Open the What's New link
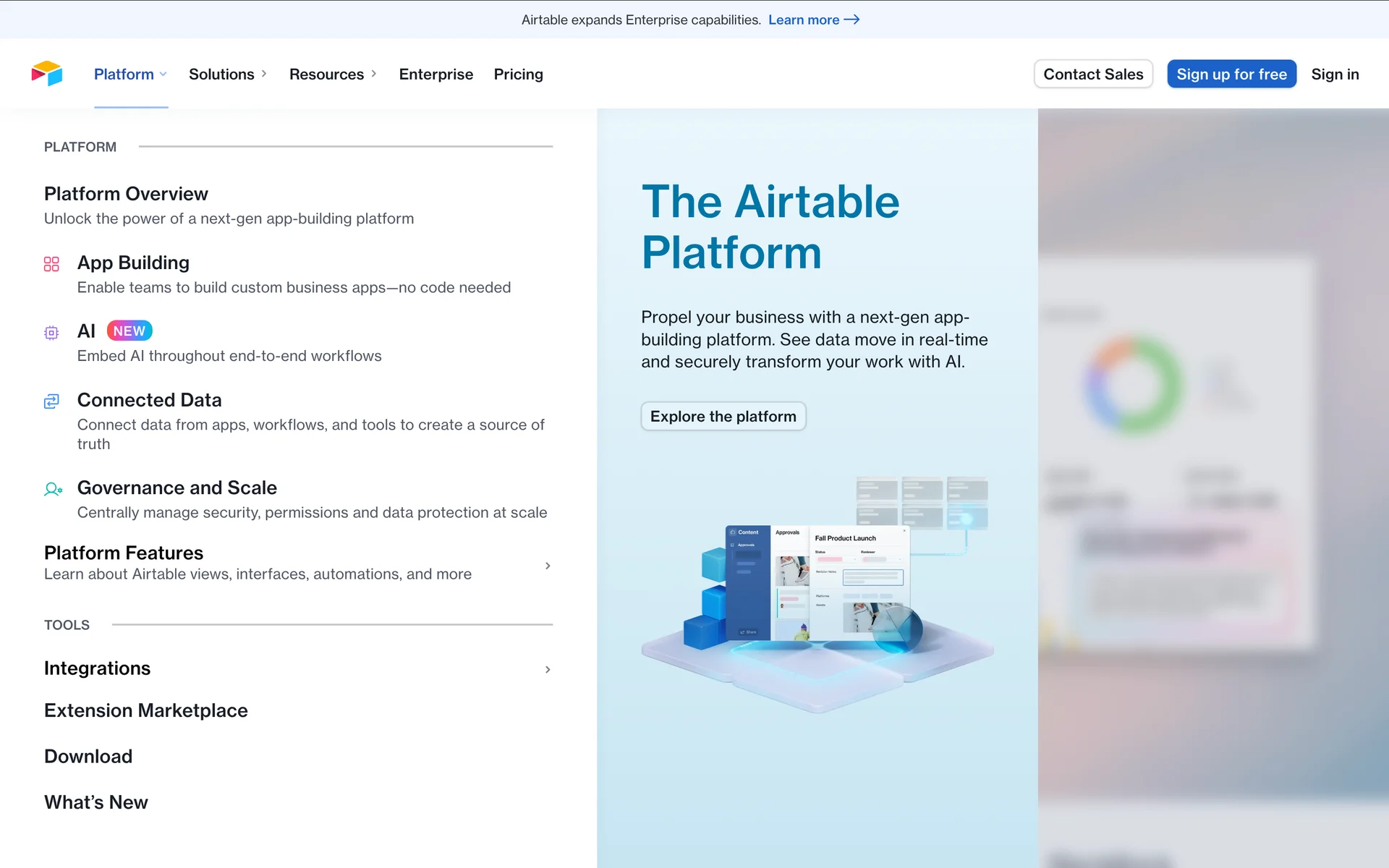Screen dimensions: 1389x868 (x=96, y=802)
